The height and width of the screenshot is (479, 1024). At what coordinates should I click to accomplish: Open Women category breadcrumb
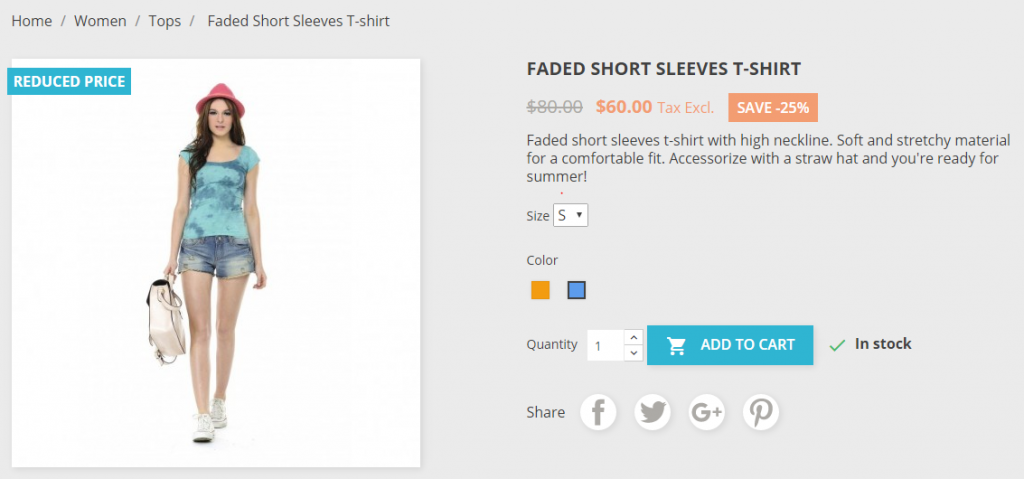pyautogui.click(x=100, y=21)
